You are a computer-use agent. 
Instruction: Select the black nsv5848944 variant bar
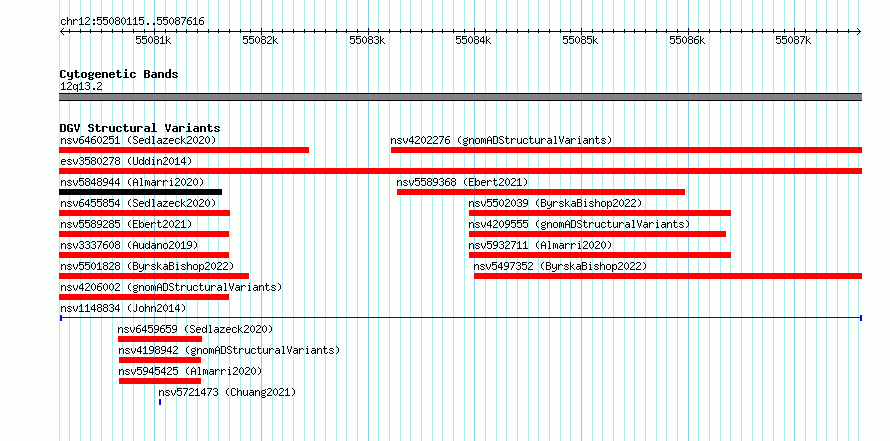[x=140, y=192]
